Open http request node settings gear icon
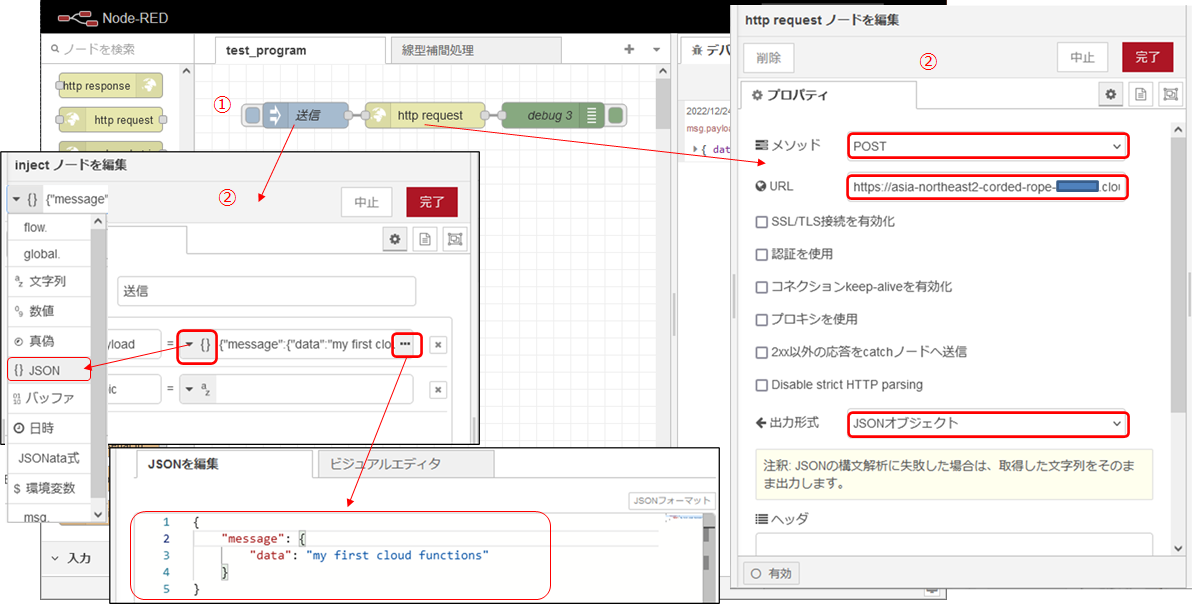 [x=1111, y=94]
